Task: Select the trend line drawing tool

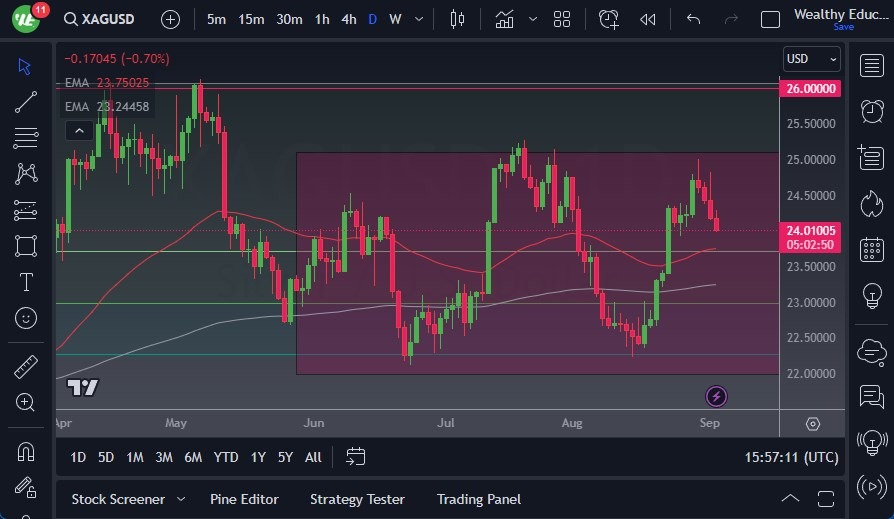Action: (26, 102)
